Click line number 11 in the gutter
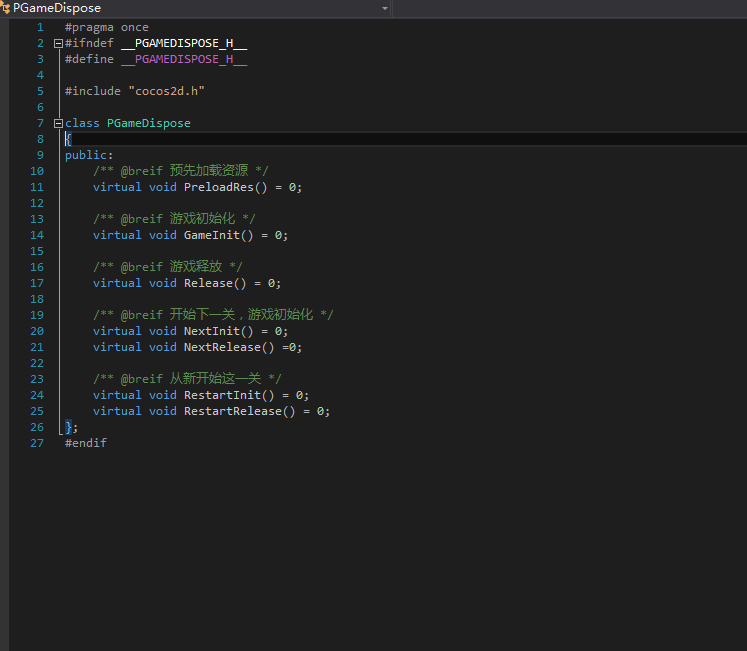The height and width of the screenshot is (651, 747). pyautogui.click(x=37, y=187)
